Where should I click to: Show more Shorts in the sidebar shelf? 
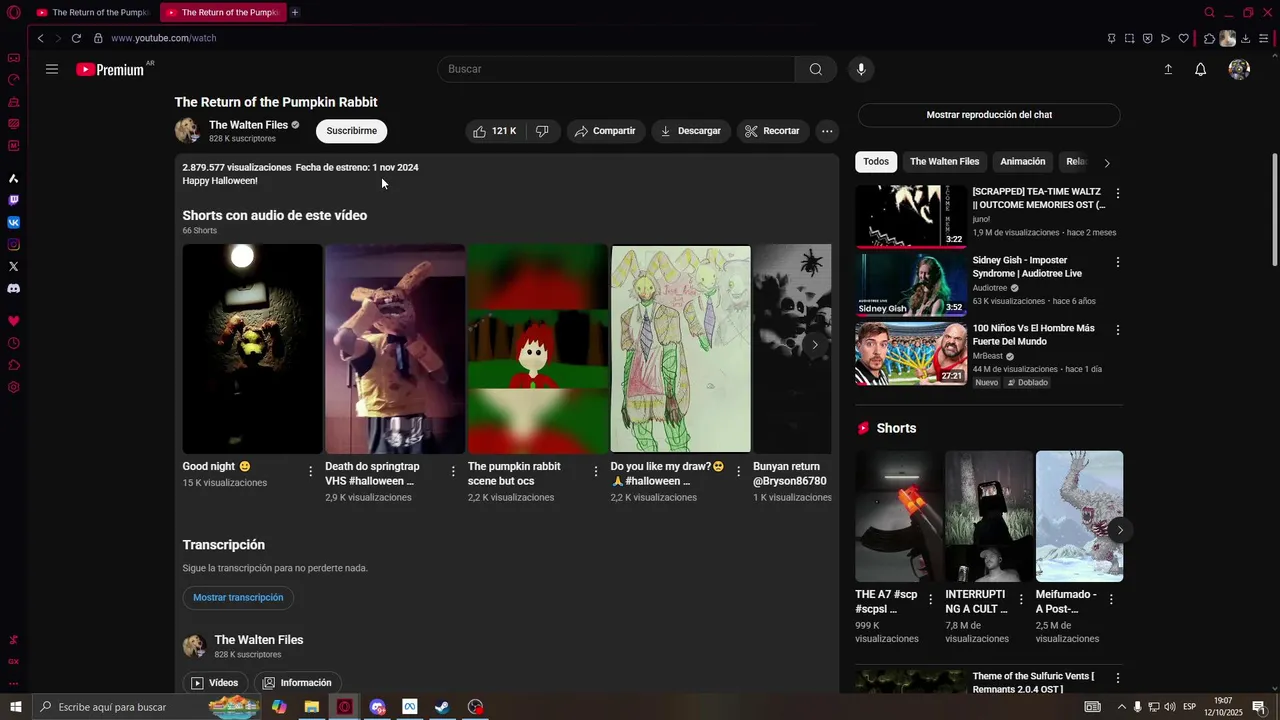[1120, 531]
